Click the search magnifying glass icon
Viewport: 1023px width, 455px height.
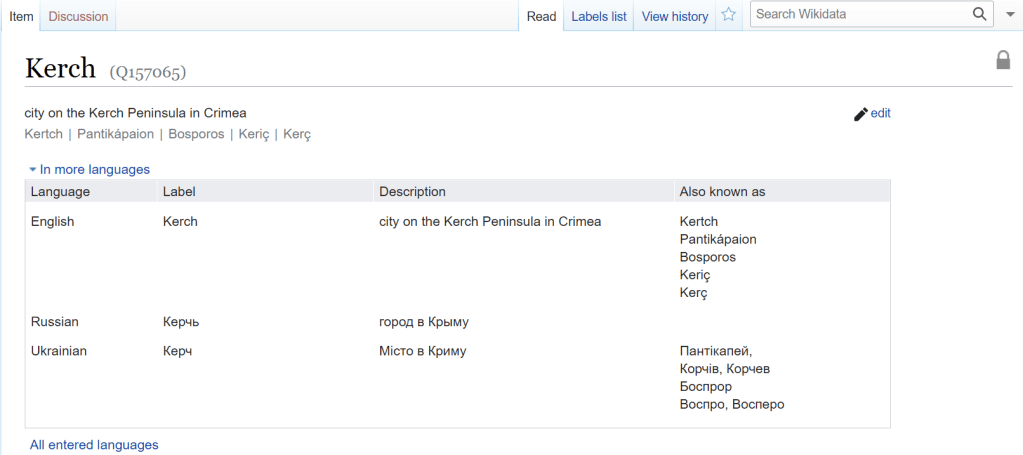coord(979,15)
